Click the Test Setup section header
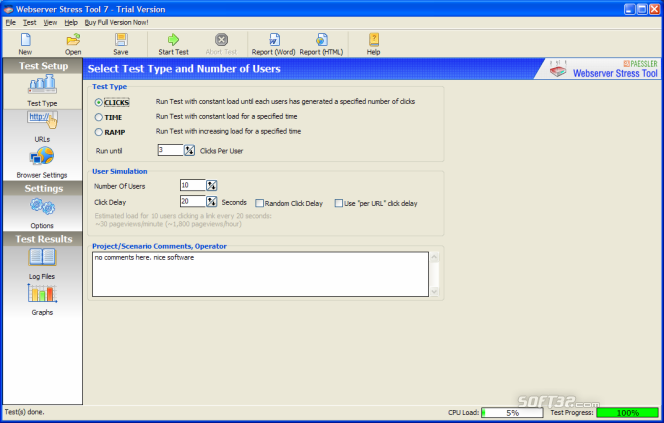This screenshot has width=664, height=423. click(43, 66)
